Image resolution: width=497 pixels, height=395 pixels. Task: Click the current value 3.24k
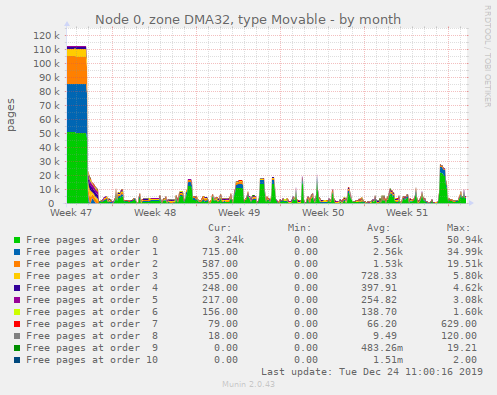coord(229,240)
